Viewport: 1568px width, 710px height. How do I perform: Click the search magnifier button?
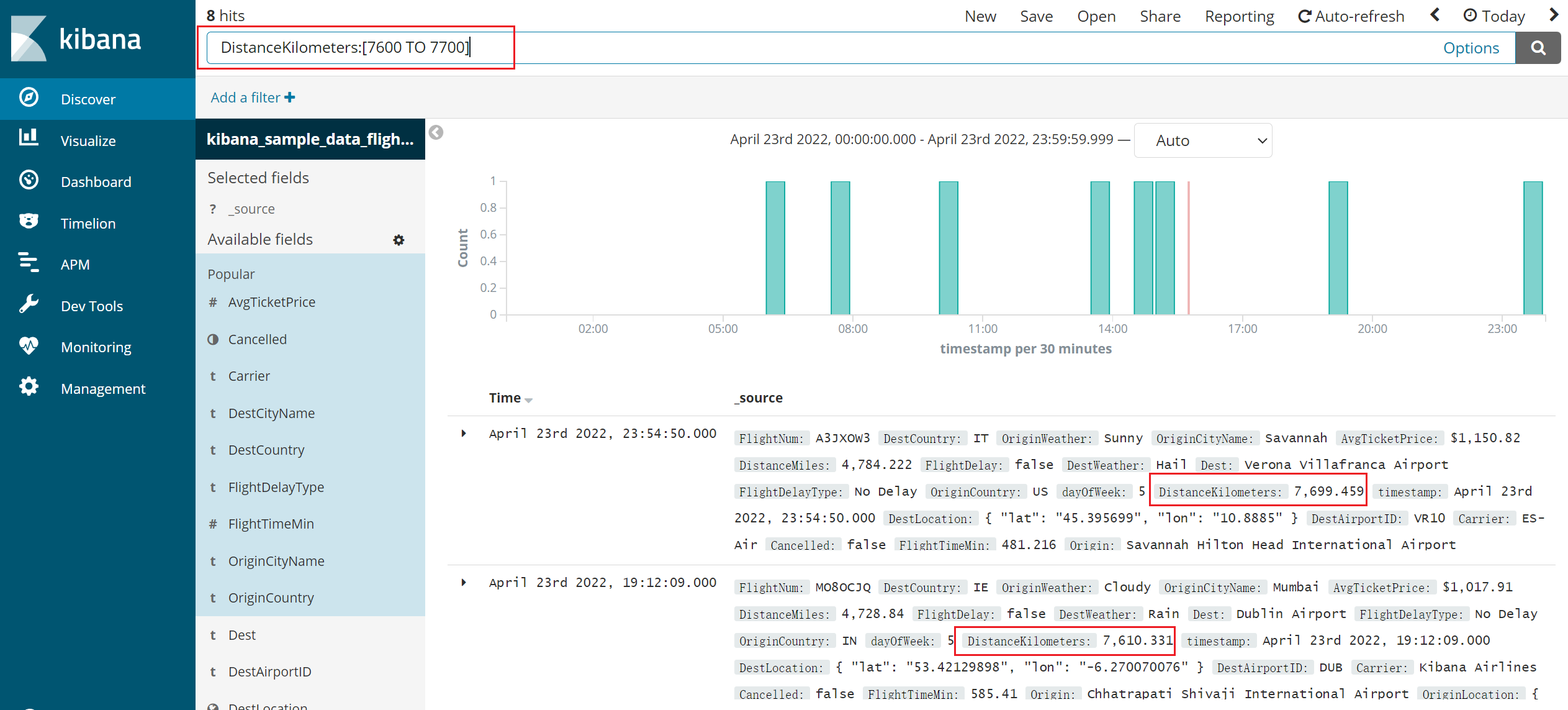tap(1538, 48)
